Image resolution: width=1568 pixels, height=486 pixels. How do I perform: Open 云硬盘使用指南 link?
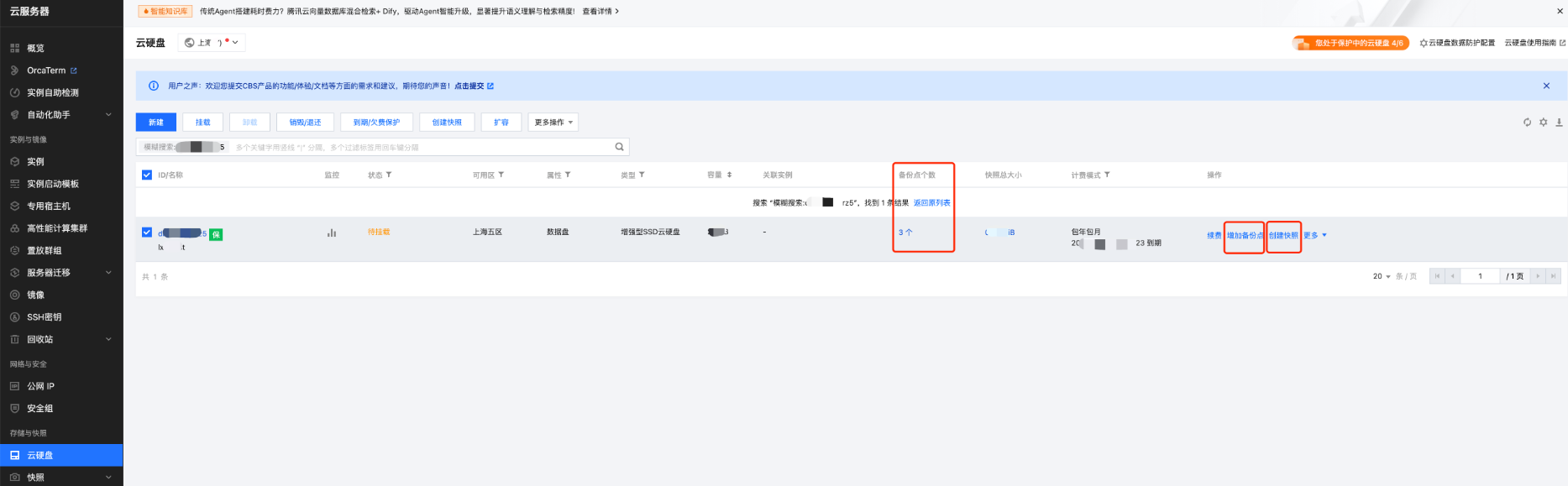[x=1535, y=43]
